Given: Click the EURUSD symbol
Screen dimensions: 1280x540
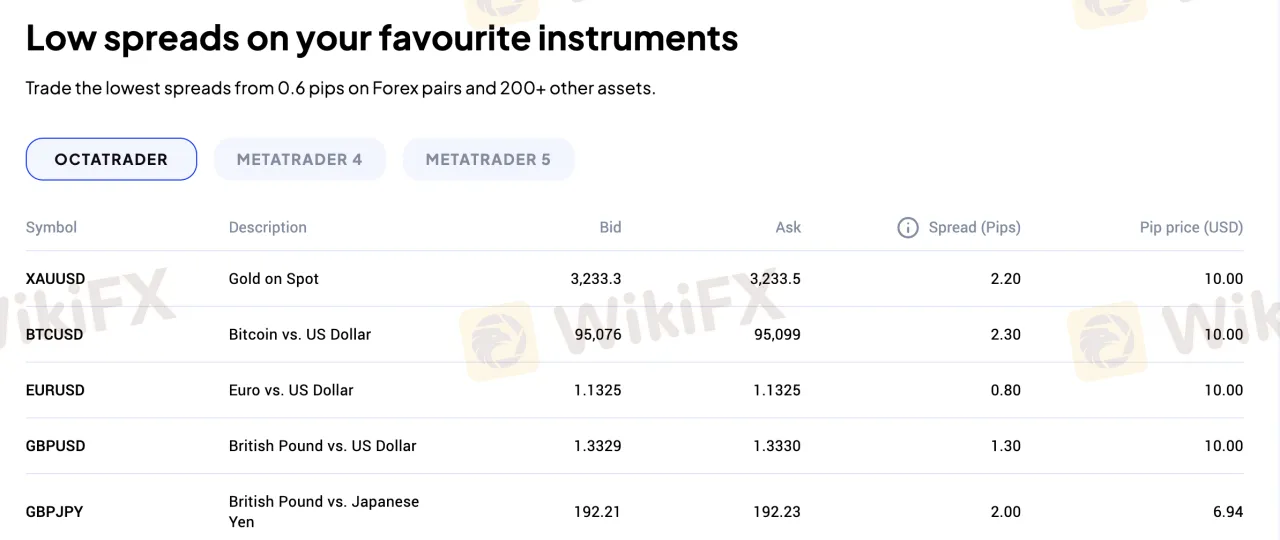Looking at the screenshot, I should coord(56,390).
